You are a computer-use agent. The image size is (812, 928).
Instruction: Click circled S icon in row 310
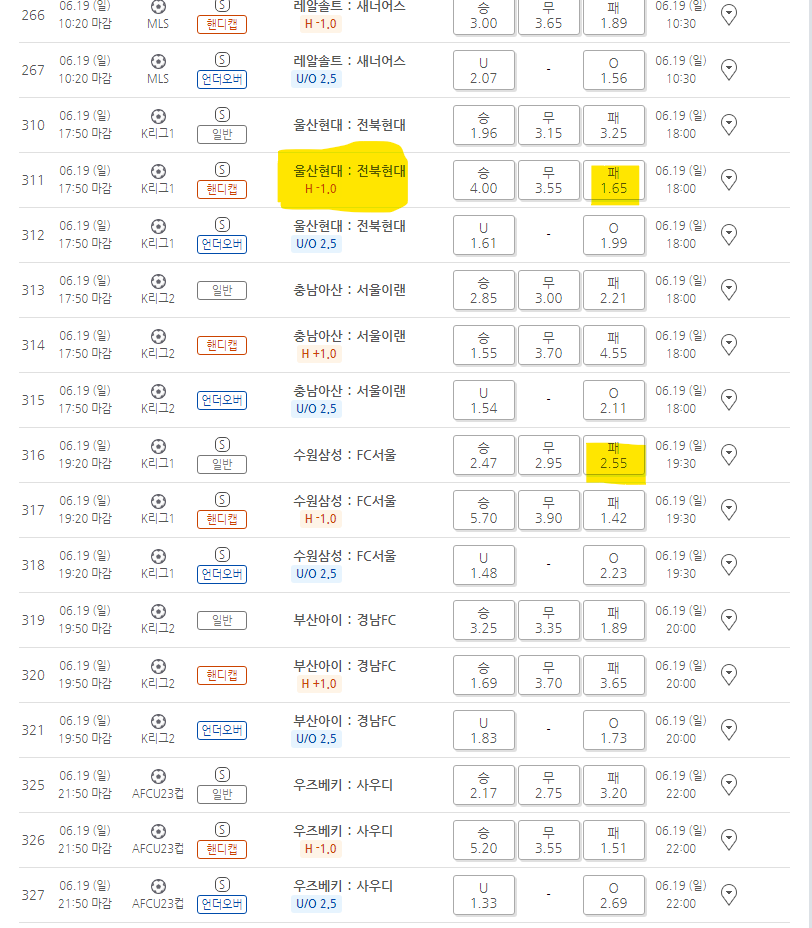pos(222,115)
